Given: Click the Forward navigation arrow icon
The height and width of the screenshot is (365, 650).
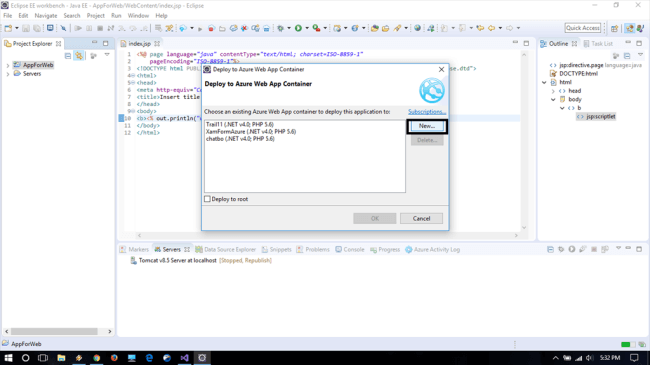Looking at the screenshot, I should pyautogui.click(x=509, y=28).
